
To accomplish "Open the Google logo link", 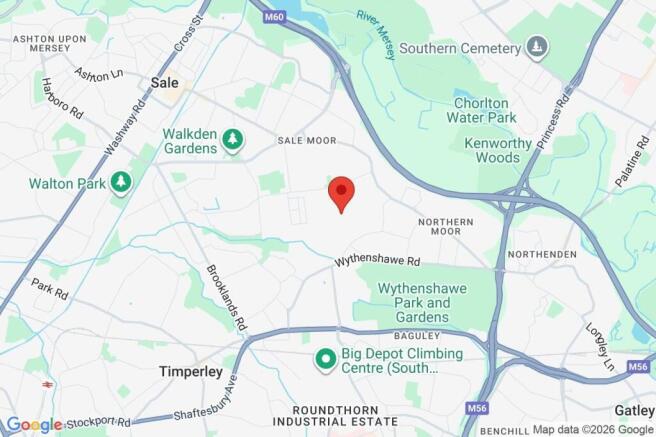I will (x=34, y=425).
